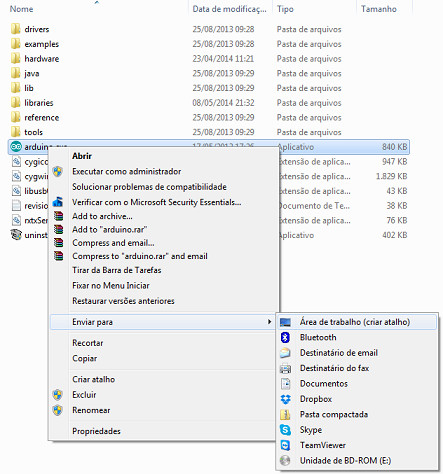The image size is (443, 474).
Task: Click the Unidade de BD-ROM disc icon
Action: [285, 460]
